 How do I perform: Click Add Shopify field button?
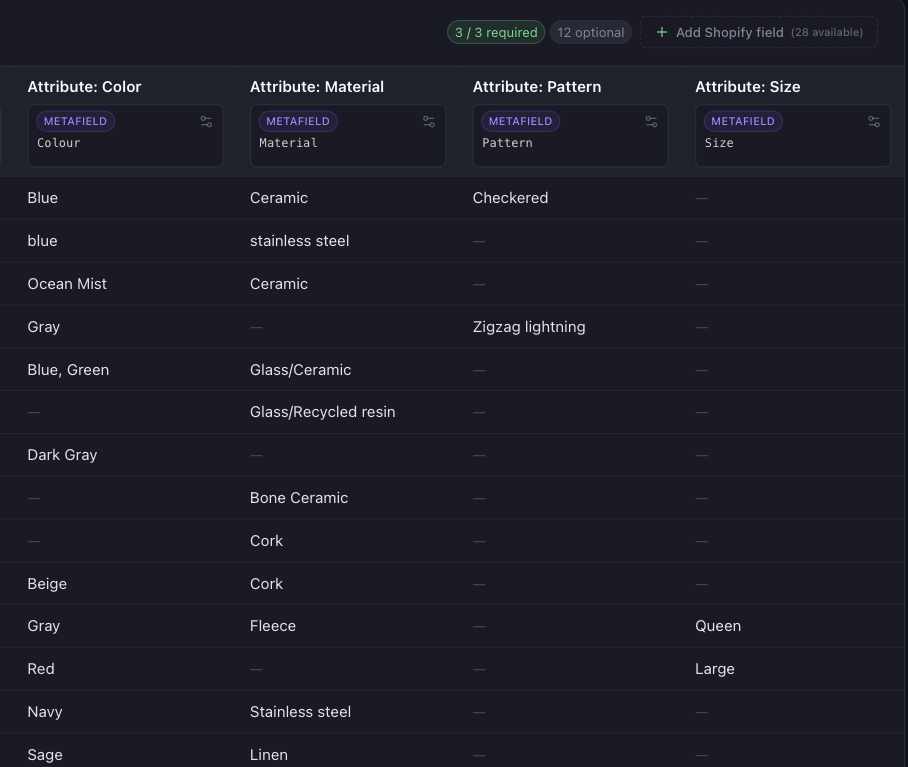point(759,32)
